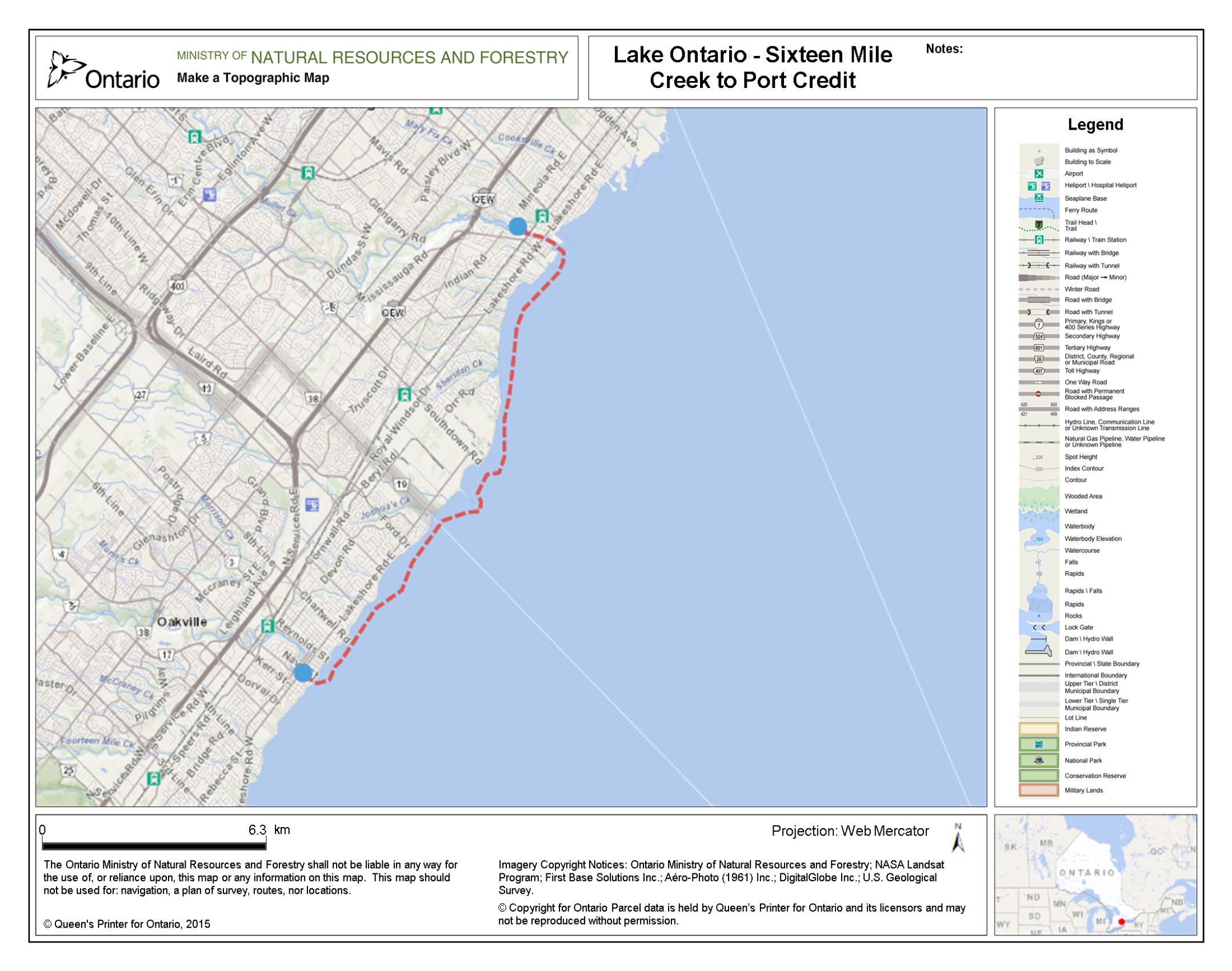Viewport: 1232px width, 971px height.
Task: Click the green Heliport legend icon
Action: coord(1032,186)
